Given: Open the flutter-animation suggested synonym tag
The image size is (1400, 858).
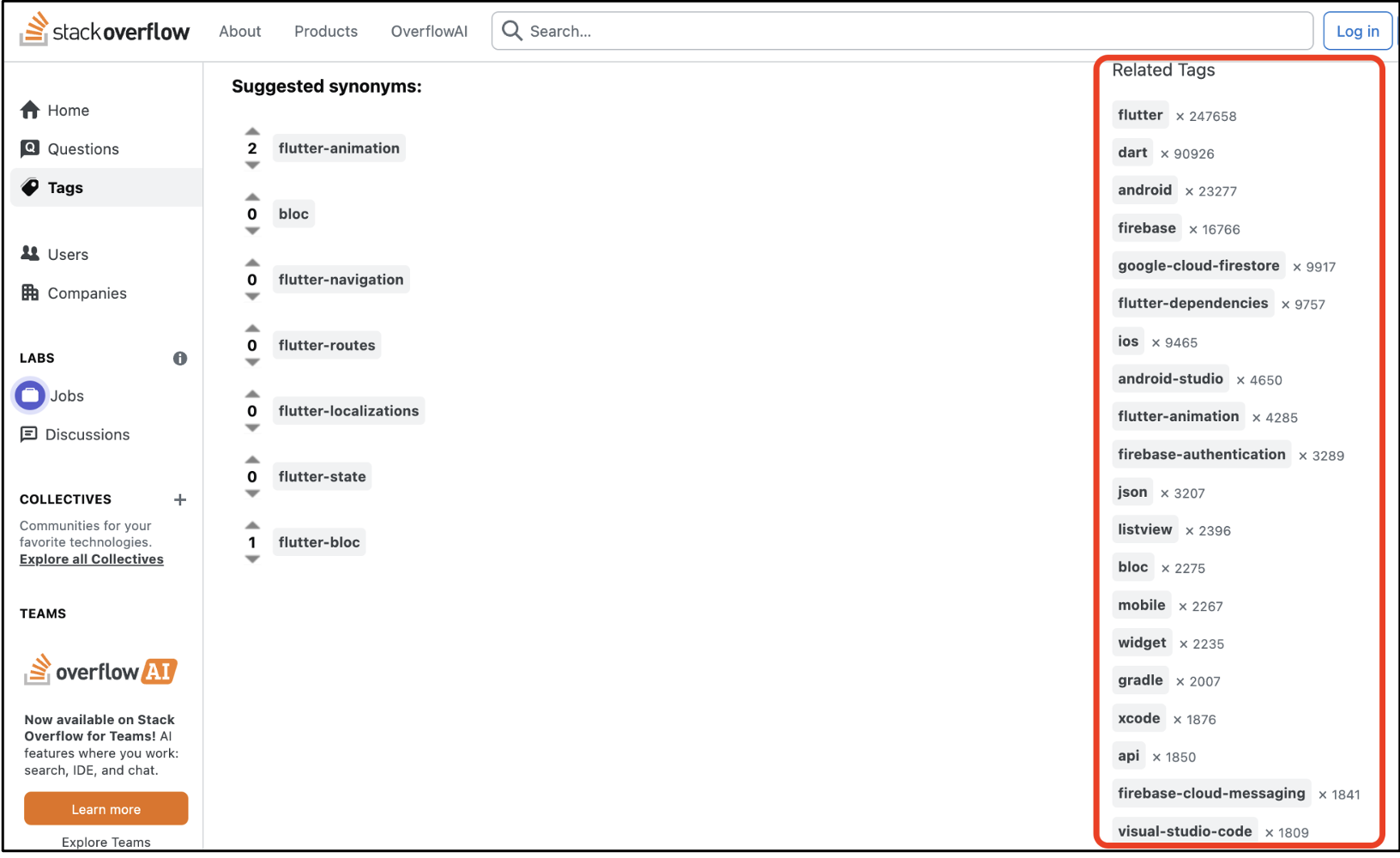Looking at the screenshot, I should pyautogui.click(x=339, y=148).
